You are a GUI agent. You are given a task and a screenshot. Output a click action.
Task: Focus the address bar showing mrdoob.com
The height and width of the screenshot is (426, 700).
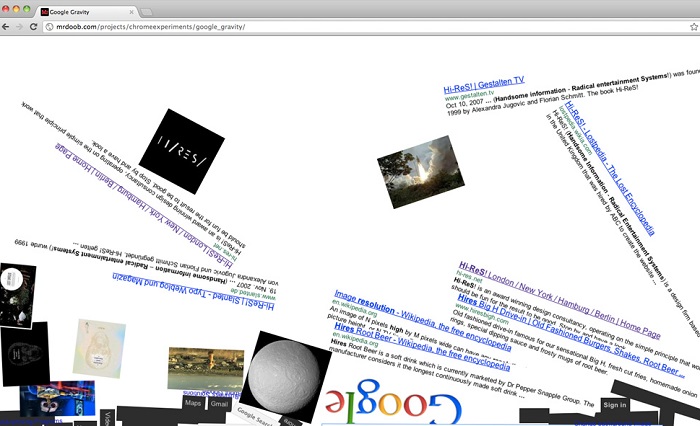(x=366, y=27)
